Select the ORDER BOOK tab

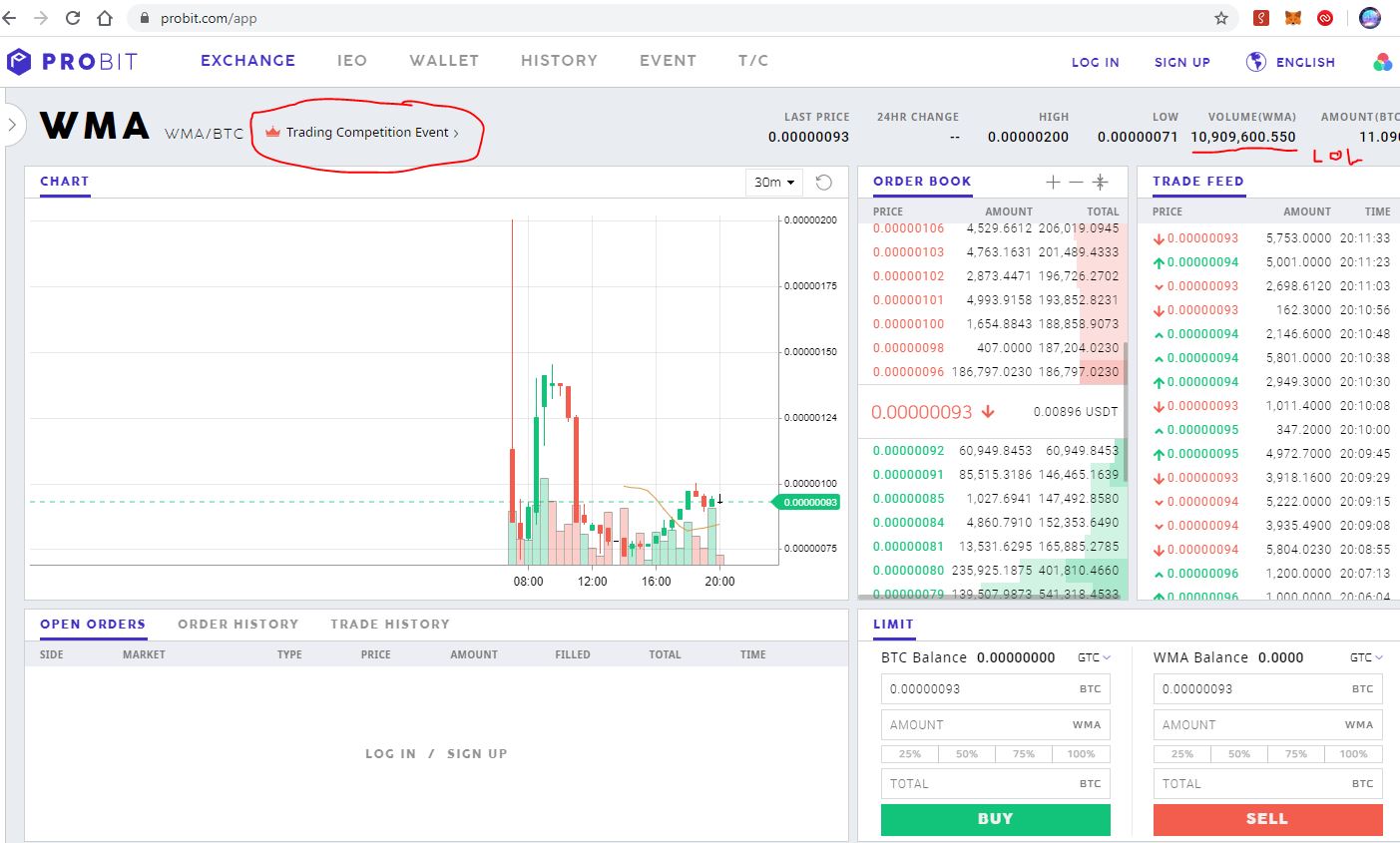[922, 181]
